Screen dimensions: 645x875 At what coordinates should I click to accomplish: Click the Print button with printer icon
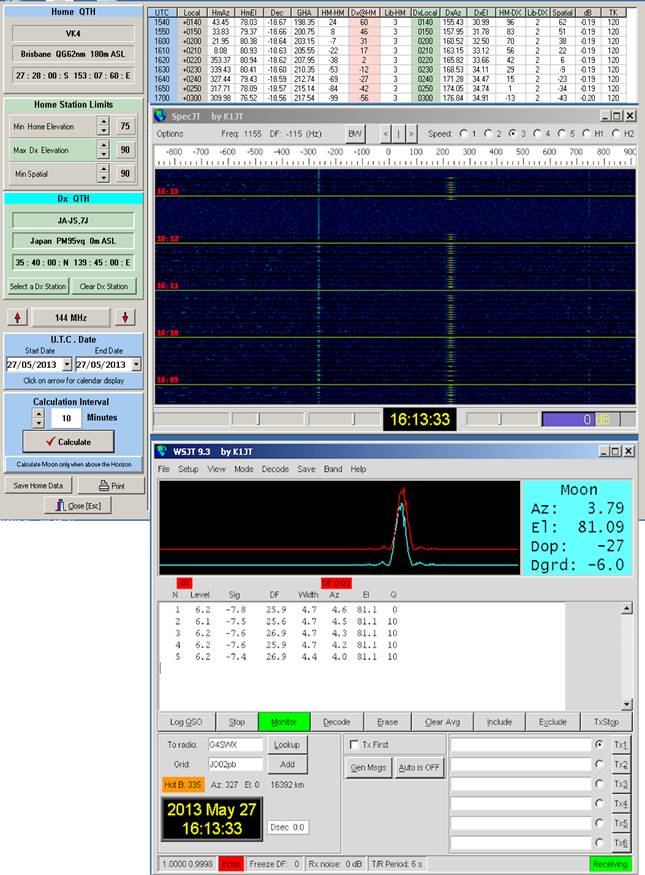coord(110,485)
